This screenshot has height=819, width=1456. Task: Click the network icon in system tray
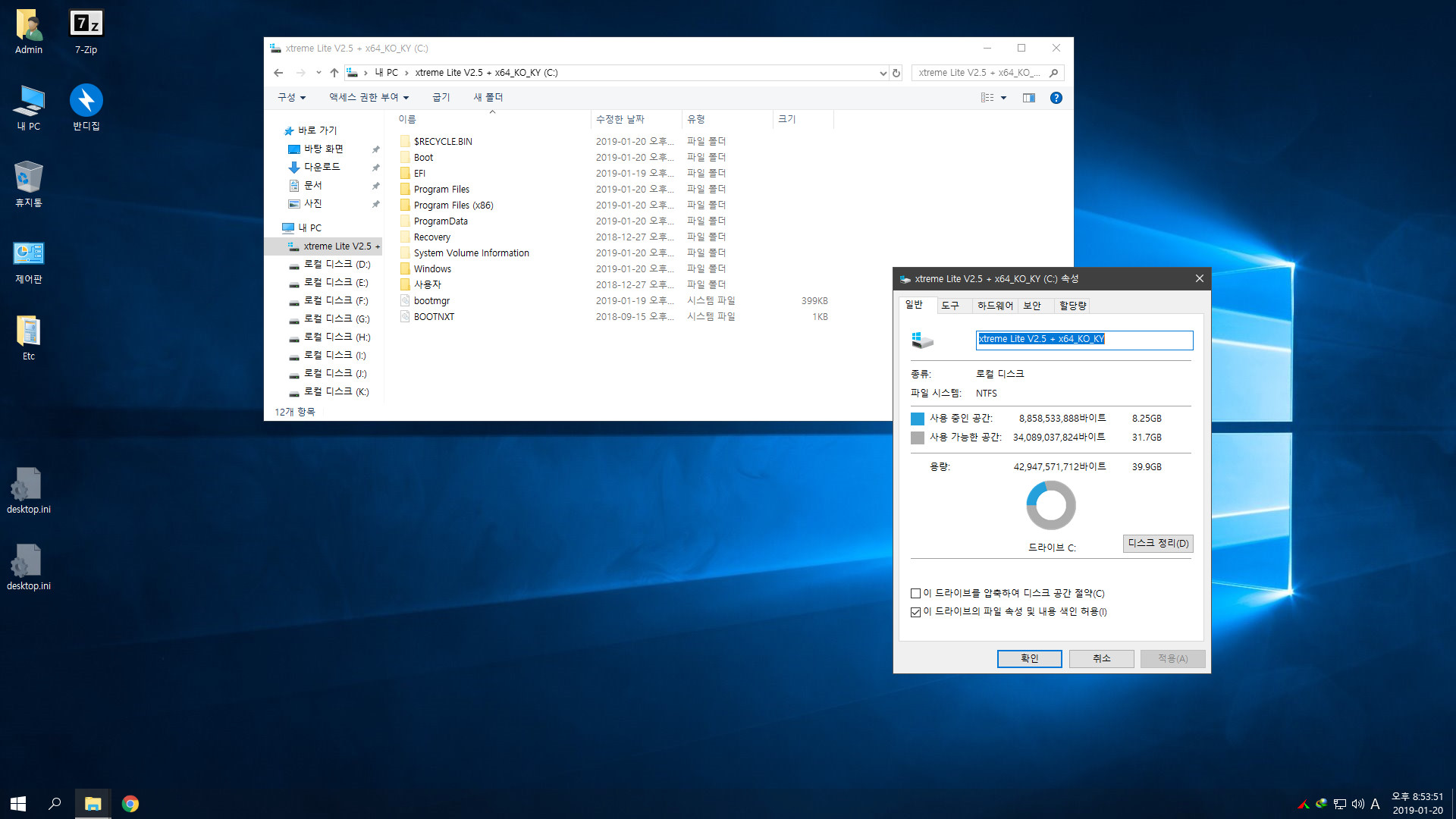click(1340, 804)
